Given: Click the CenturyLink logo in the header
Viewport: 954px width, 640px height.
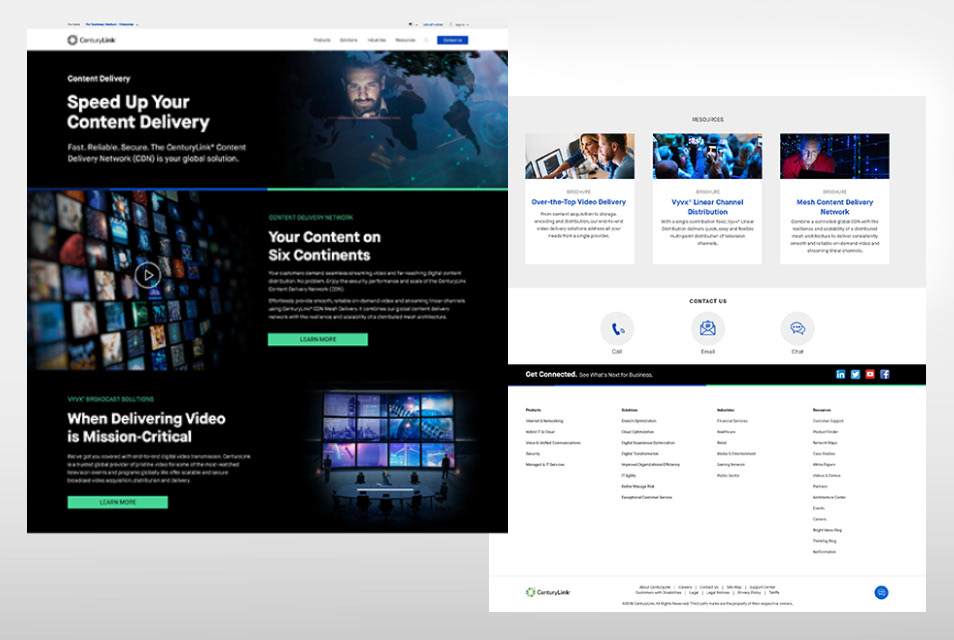Looking at the screenshot, I should pos(91,40).
